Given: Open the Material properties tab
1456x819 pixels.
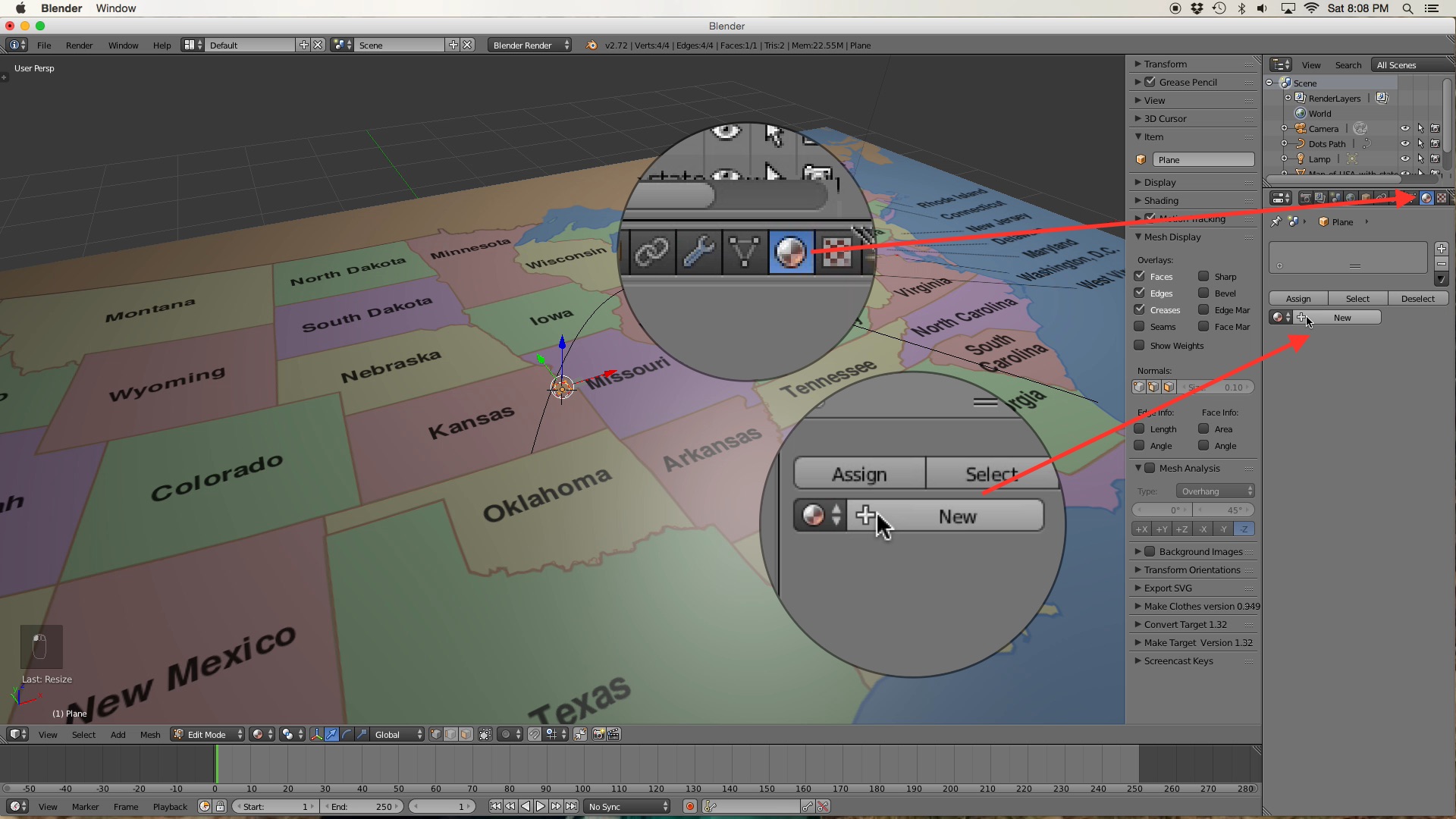Looking at the screenshot, I should (1426, 198).
